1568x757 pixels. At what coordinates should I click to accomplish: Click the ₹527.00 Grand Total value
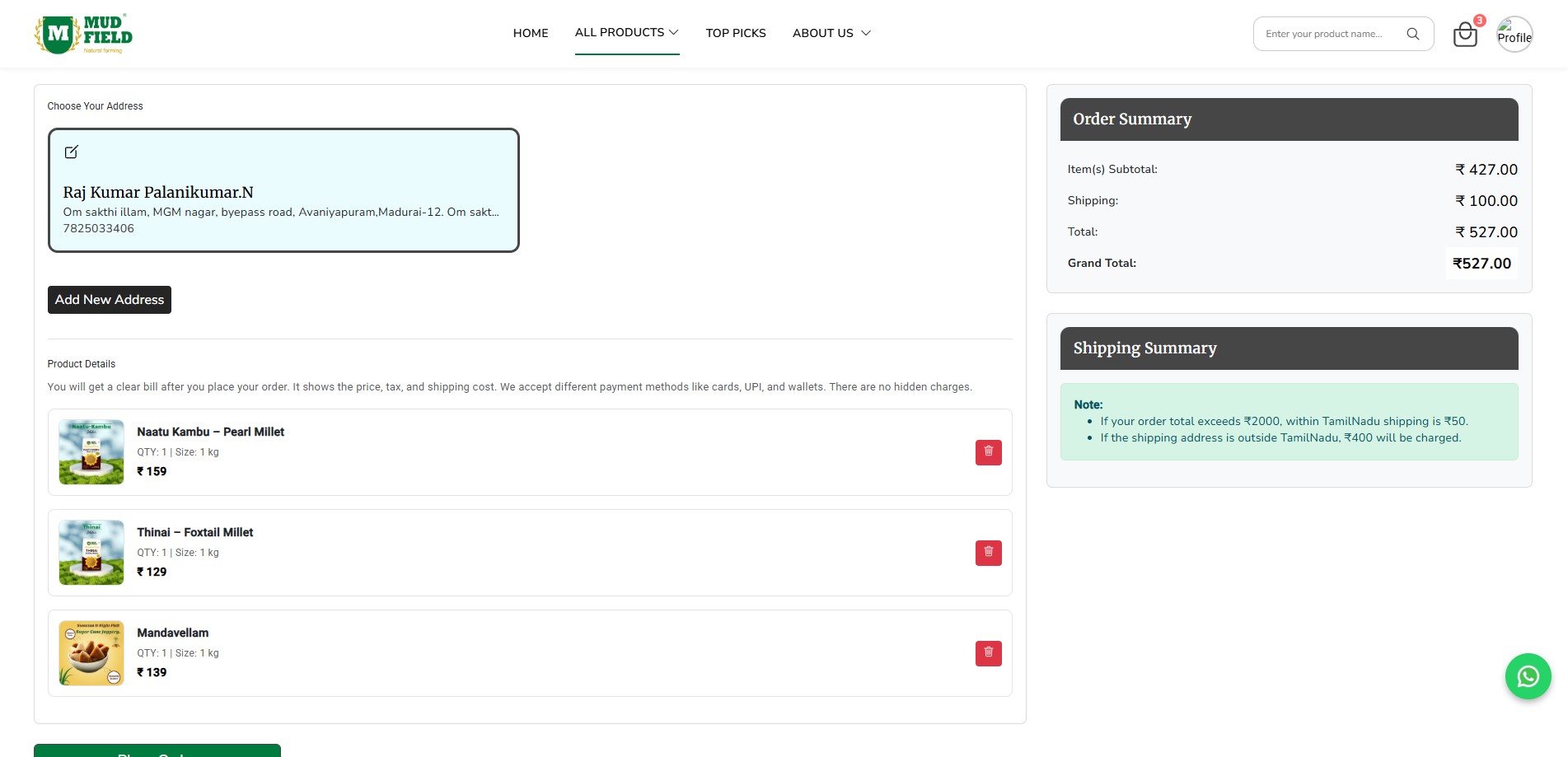click(x=1481, y=264)
